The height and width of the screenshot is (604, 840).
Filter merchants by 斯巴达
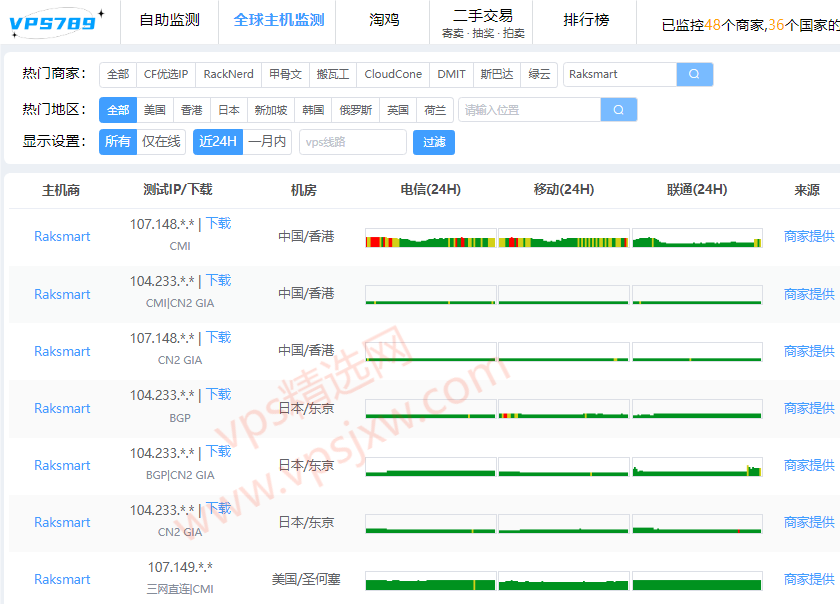click(497, 74)
